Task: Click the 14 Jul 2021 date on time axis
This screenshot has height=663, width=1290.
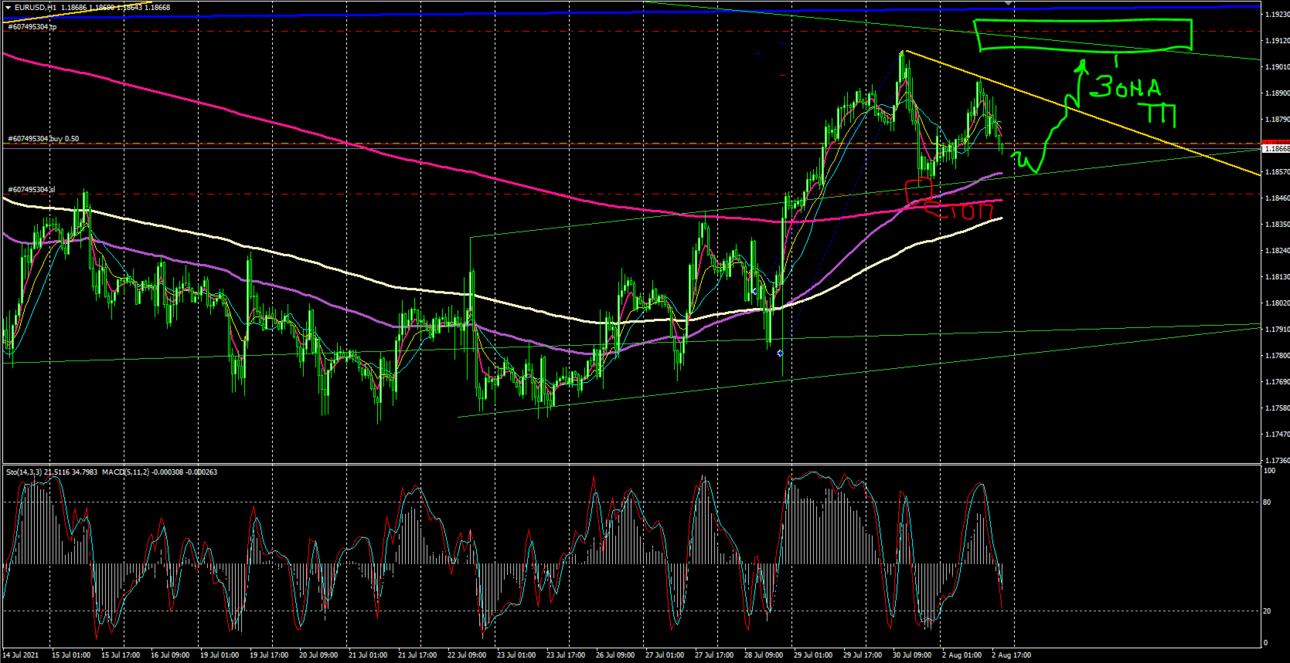Action: point(20,655)
